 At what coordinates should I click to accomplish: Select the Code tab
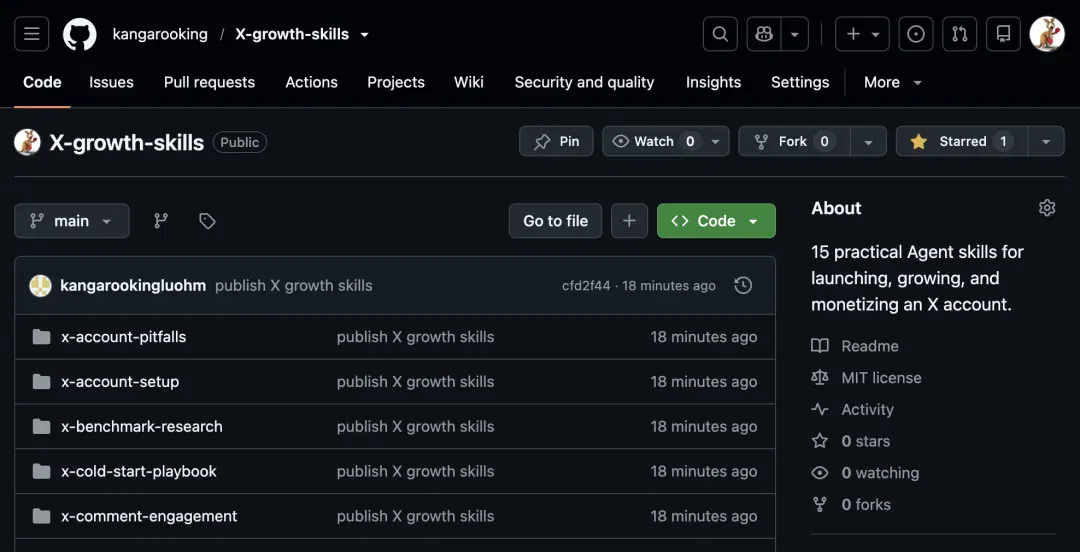(x=42, y=82)
